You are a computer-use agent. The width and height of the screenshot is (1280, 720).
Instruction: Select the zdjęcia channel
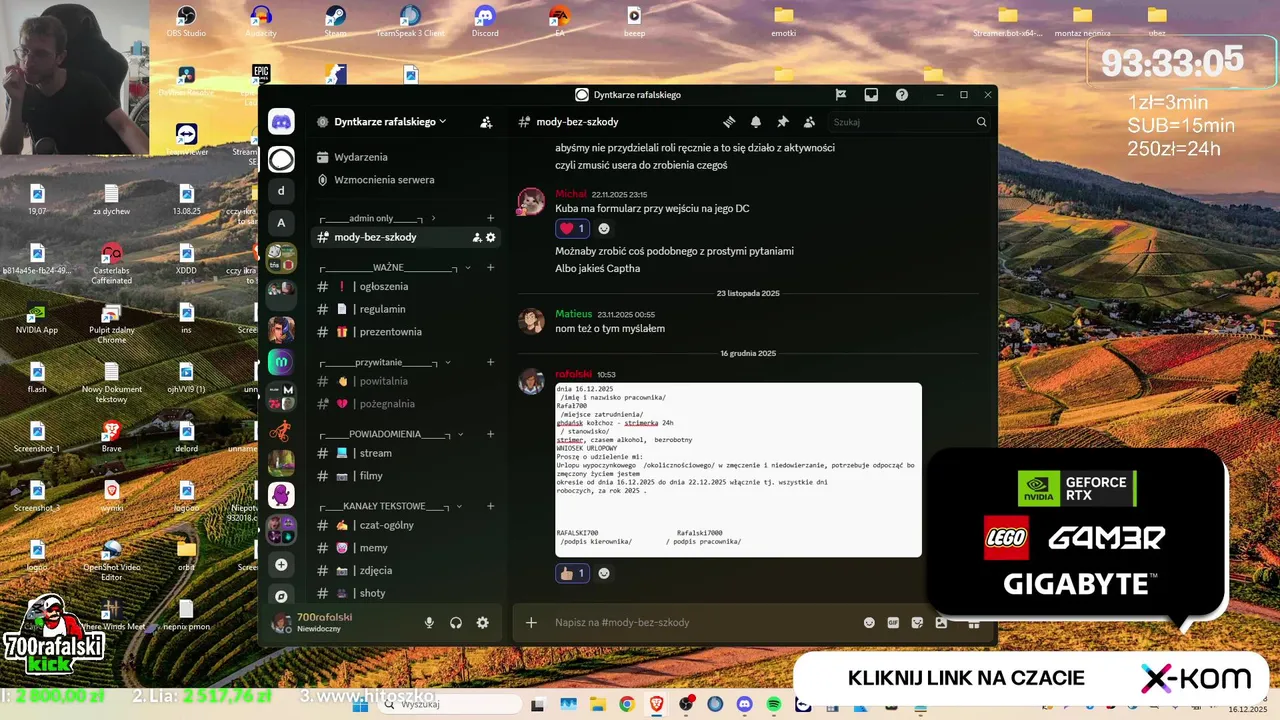(406, 571)
